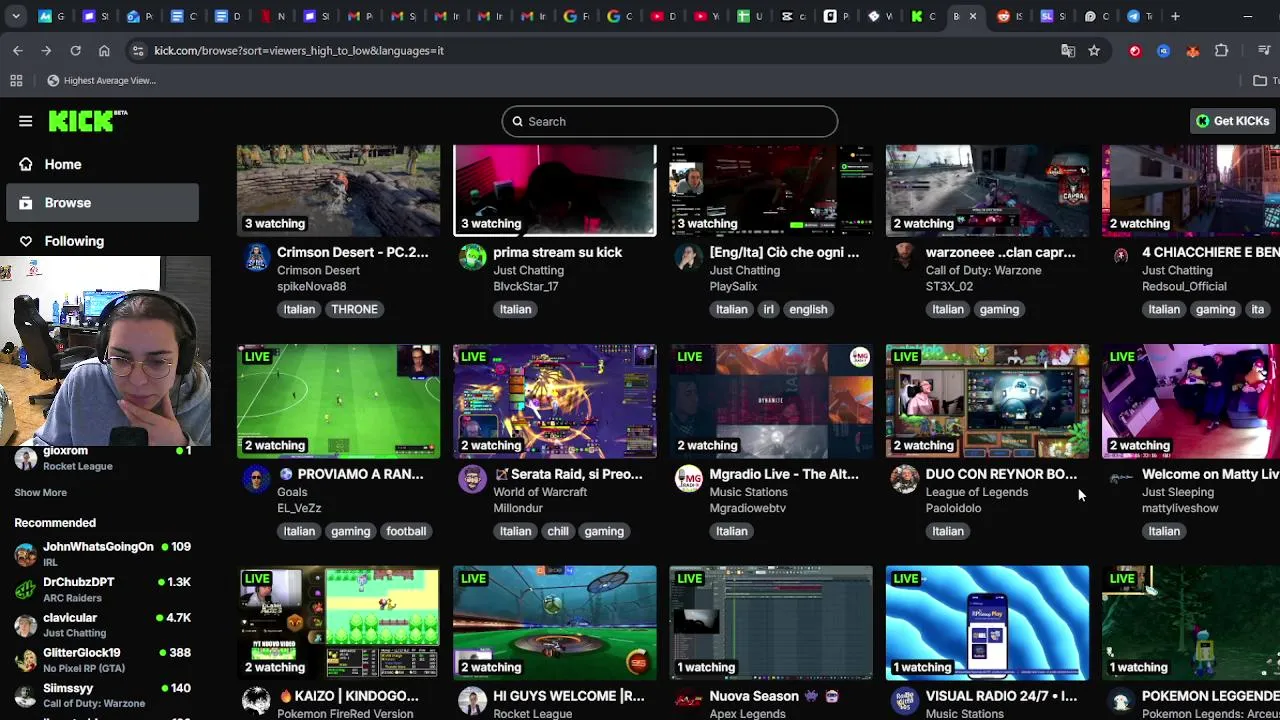Viewport: 1280px width, 720px height.
Task: Open Highest Average View bookmark
Action: [101, 80]
